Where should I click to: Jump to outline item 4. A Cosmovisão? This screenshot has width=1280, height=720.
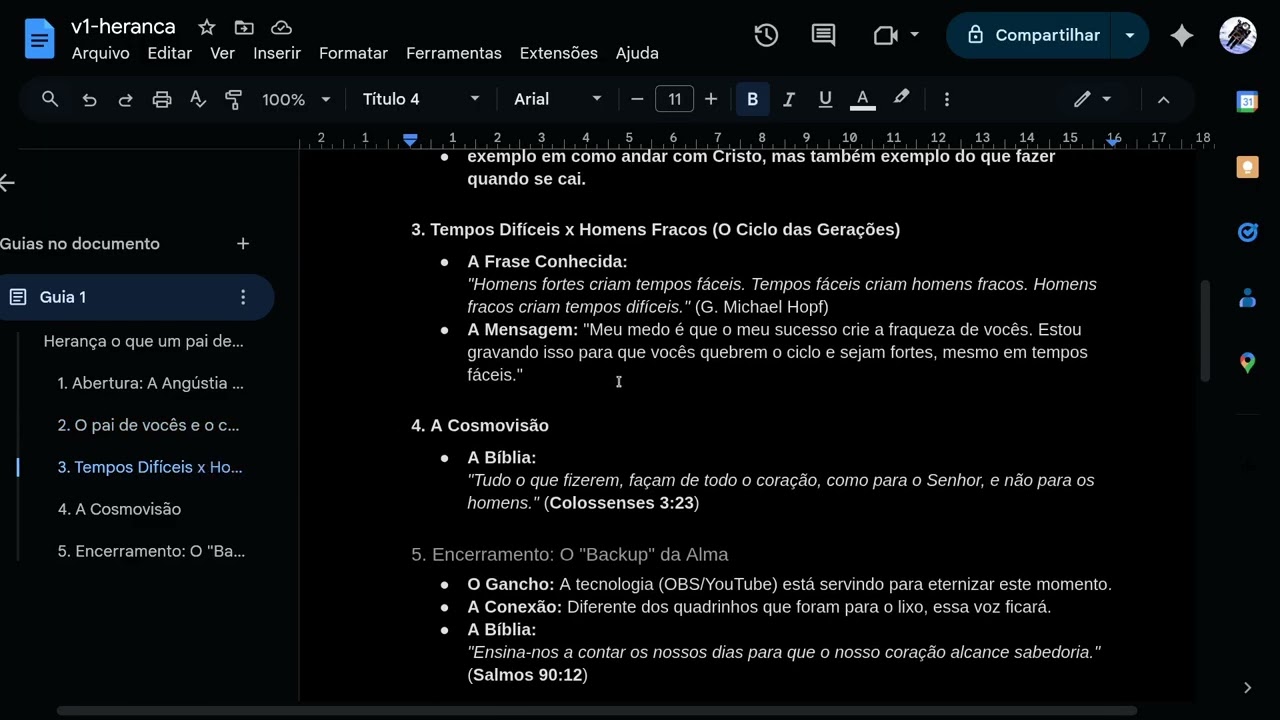[119, 509]
